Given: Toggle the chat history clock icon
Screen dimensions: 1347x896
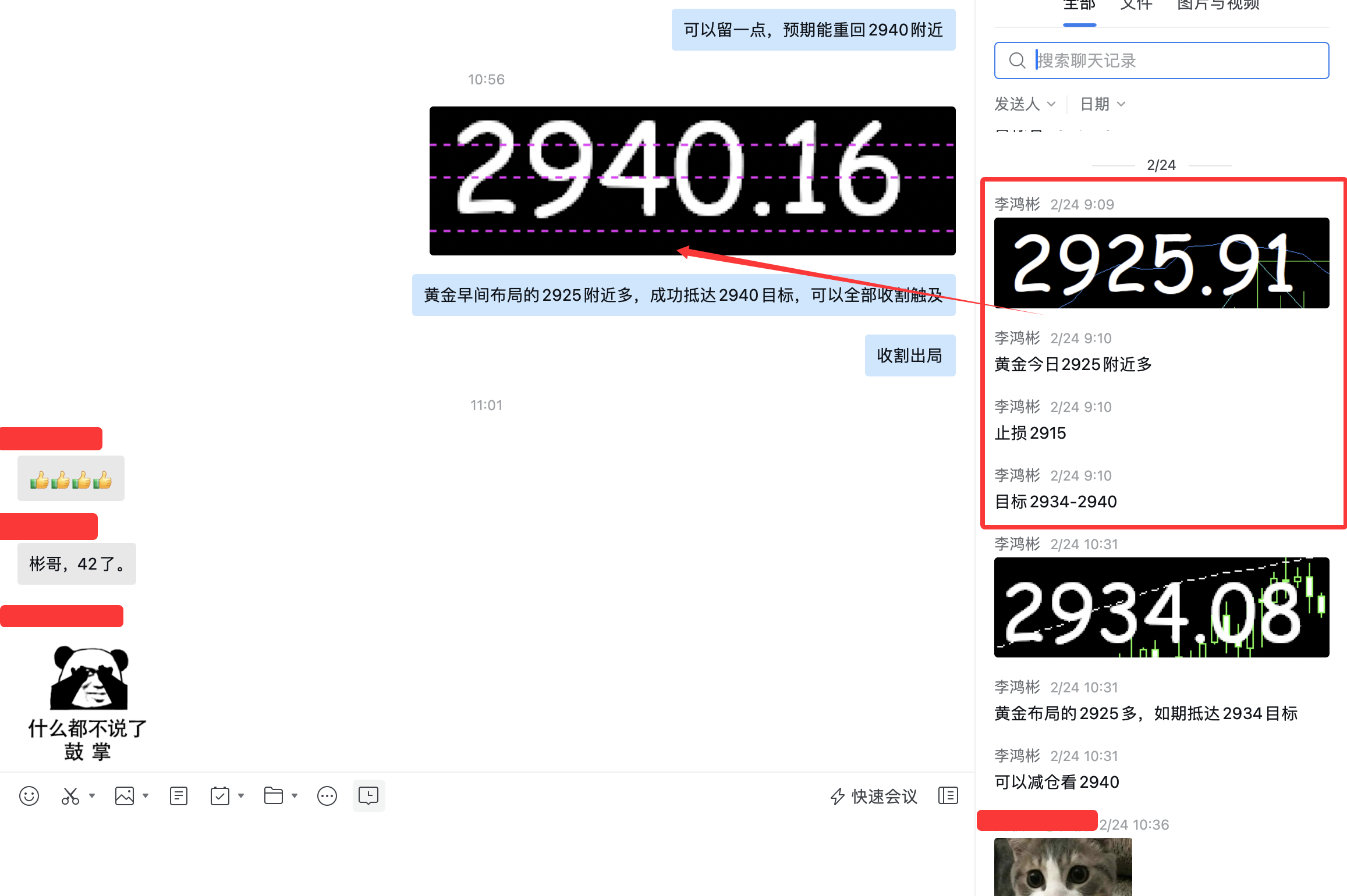Looking at the screenshot, I should tap(368, 796).
